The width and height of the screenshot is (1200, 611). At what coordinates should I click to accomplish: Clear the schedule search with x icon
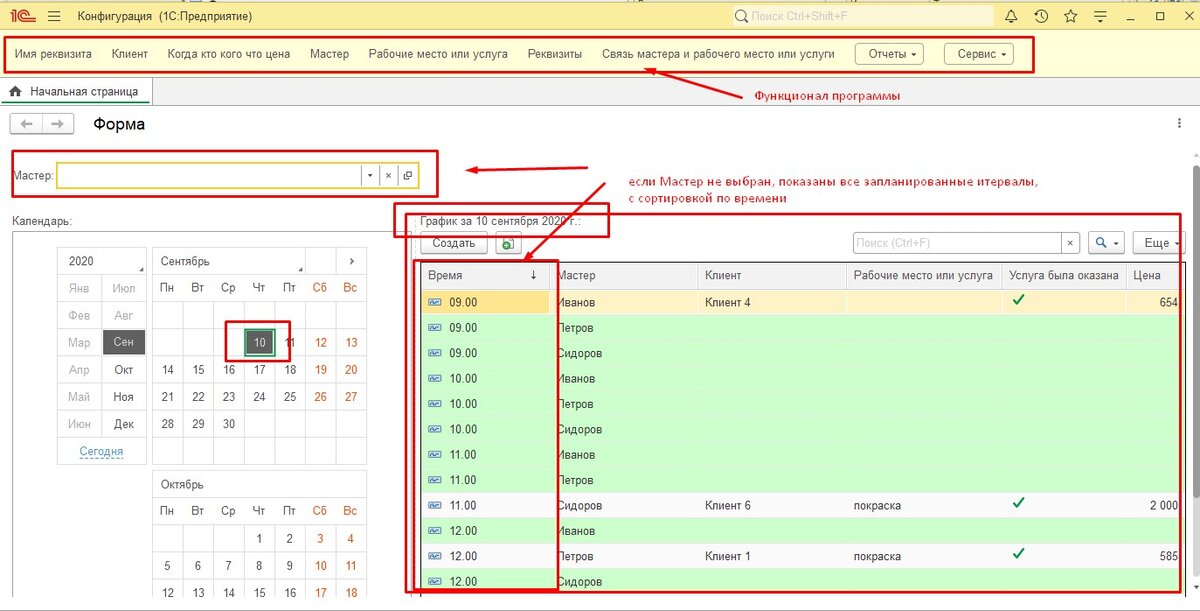pyautogui.click(x=1071, y=243)
